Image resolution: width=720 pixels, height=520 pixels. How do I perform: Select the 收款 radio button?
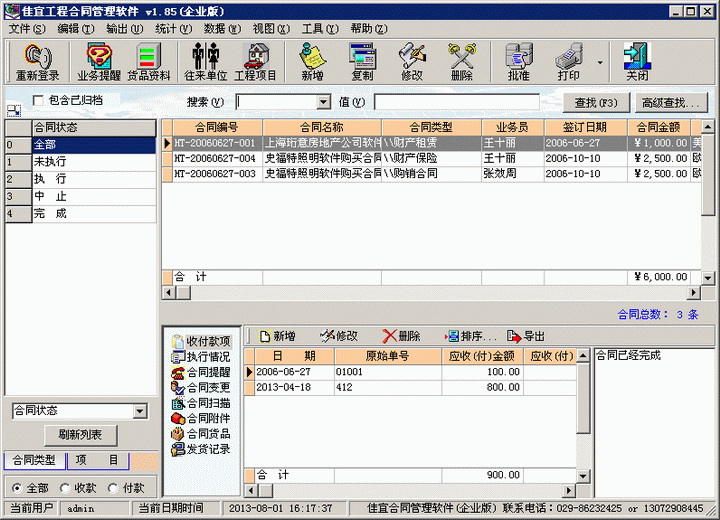65,488
